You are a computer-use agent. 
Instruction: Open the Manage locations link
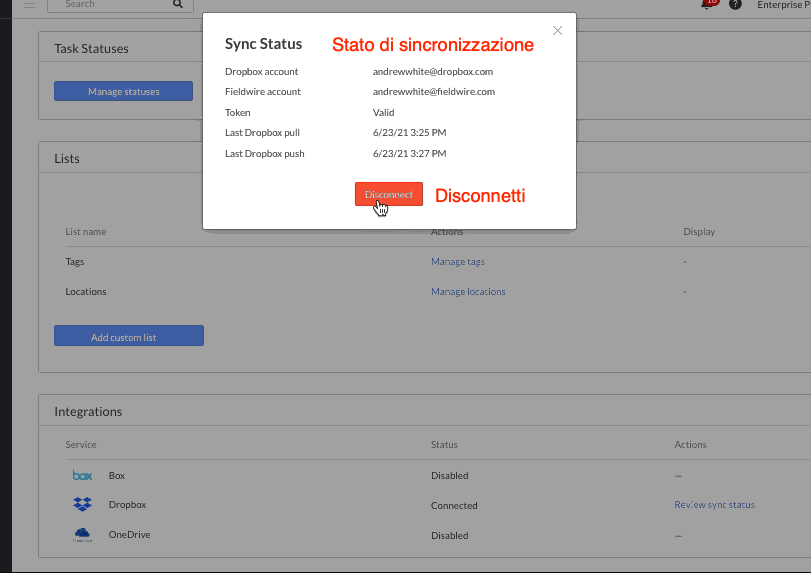click(468, 292)
